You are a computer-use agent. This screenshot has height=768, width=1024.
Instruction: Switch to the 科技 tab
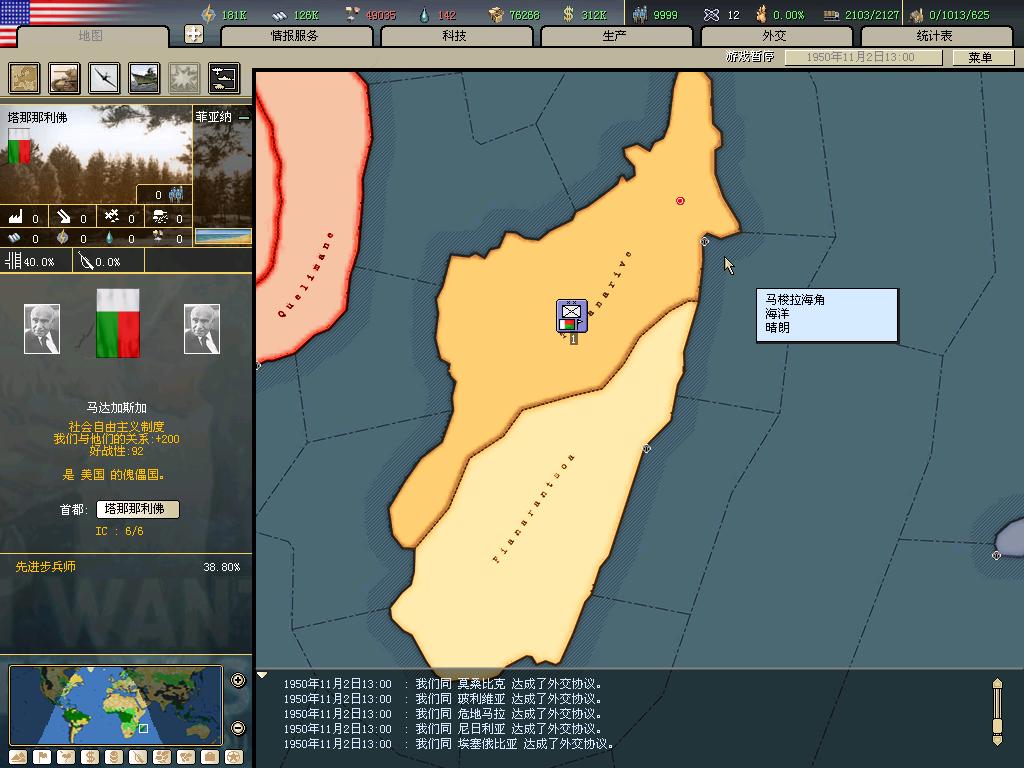(x=455, y=36)
